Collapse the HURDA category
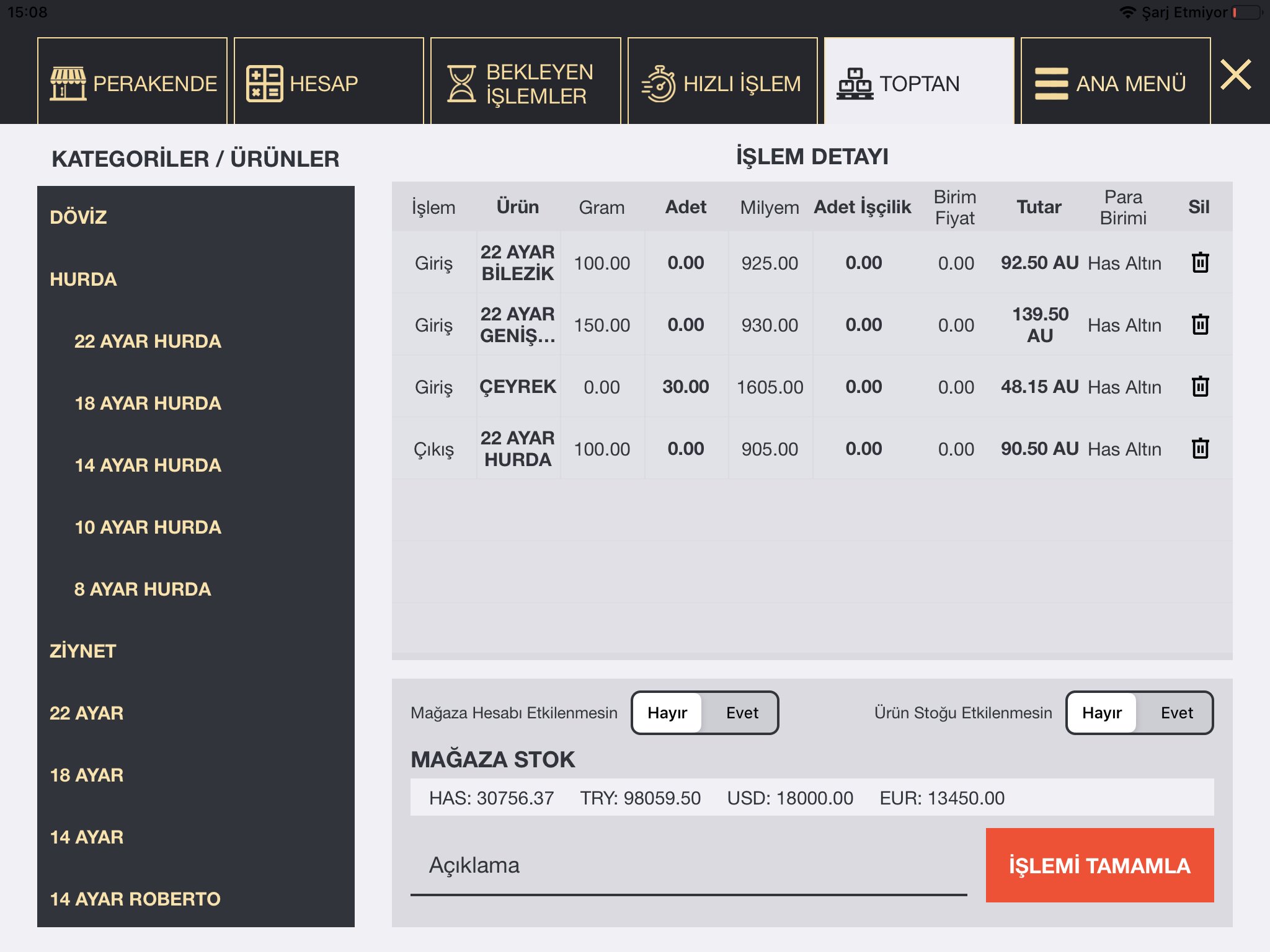1270x952 pixels. (x=196, y=279)
